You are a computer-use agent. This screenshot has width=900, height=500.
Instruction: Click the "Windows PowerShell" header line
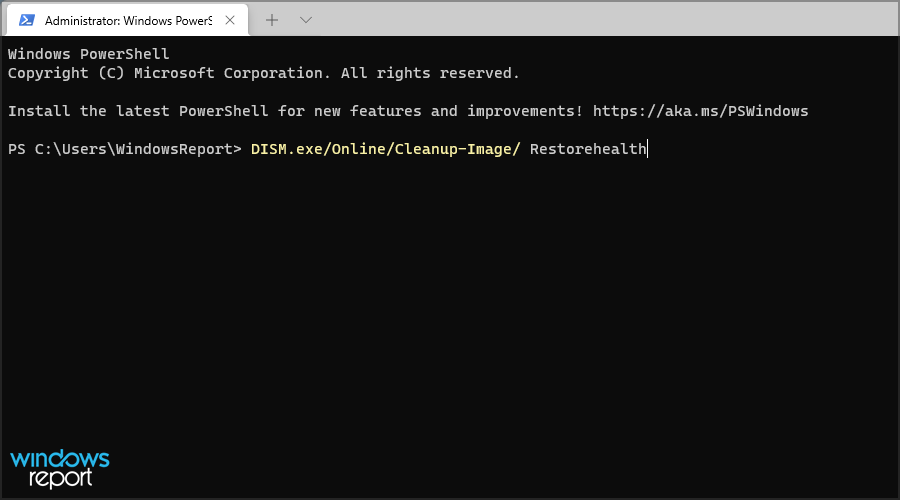(89, 54)
